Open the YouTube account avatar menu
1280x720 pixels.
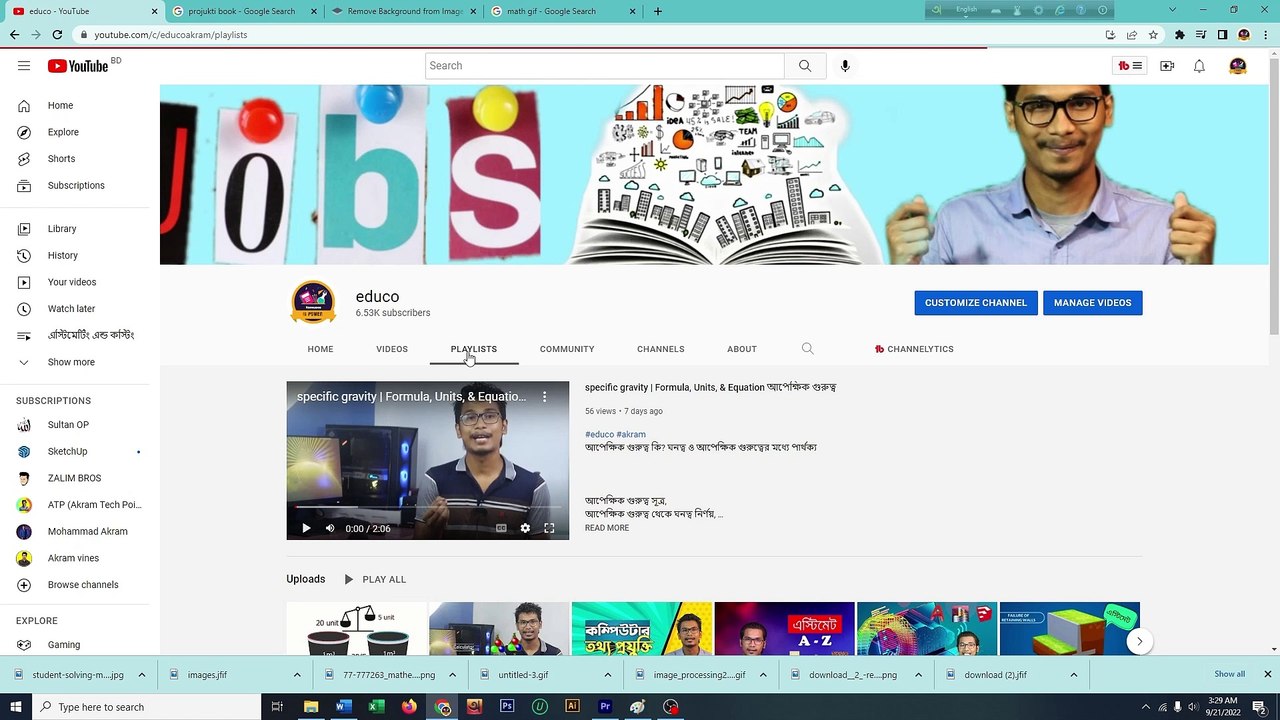point(1238,66)
